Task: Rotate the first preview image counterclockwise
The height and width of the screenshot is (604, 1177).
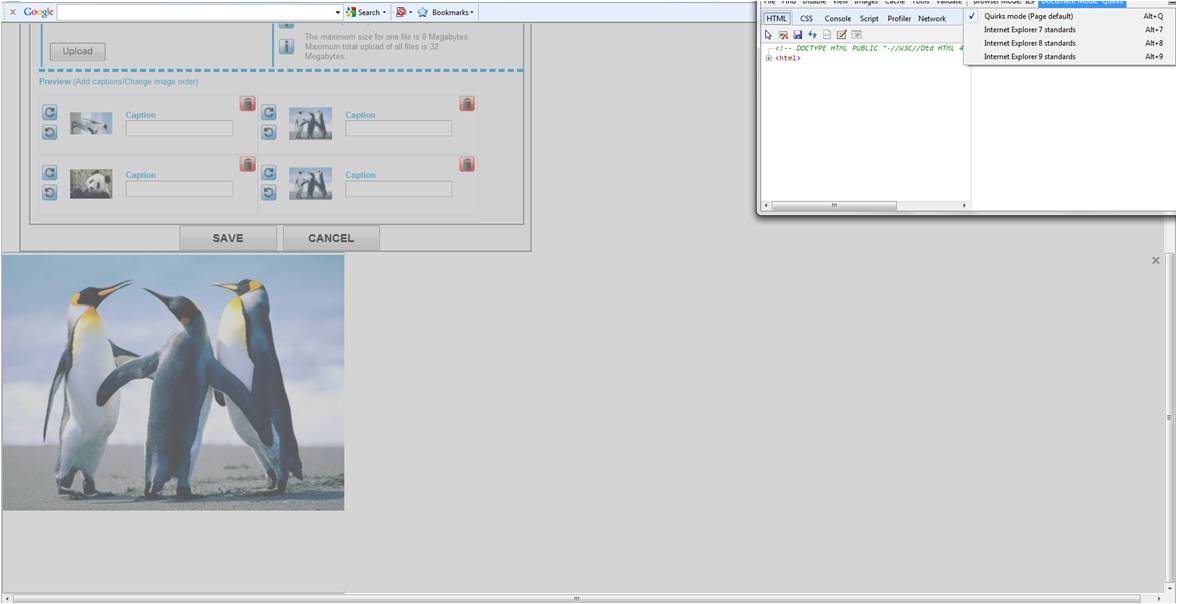Action: [50, 133]
